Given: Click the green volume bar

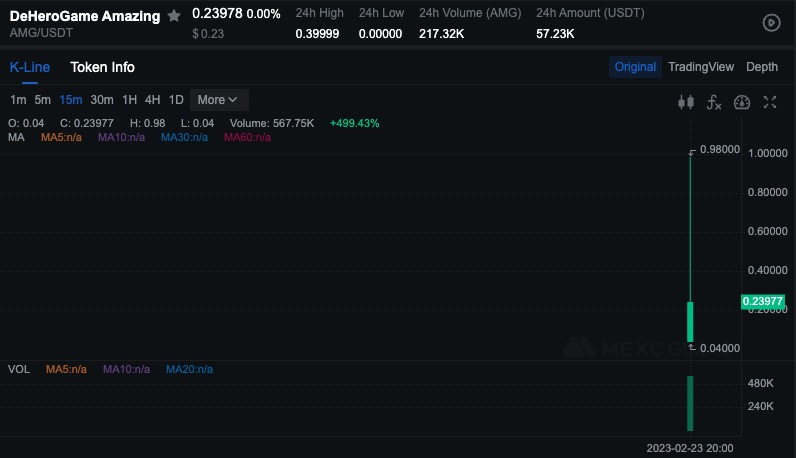Looking at the screenshot, I should pos(690,403).
